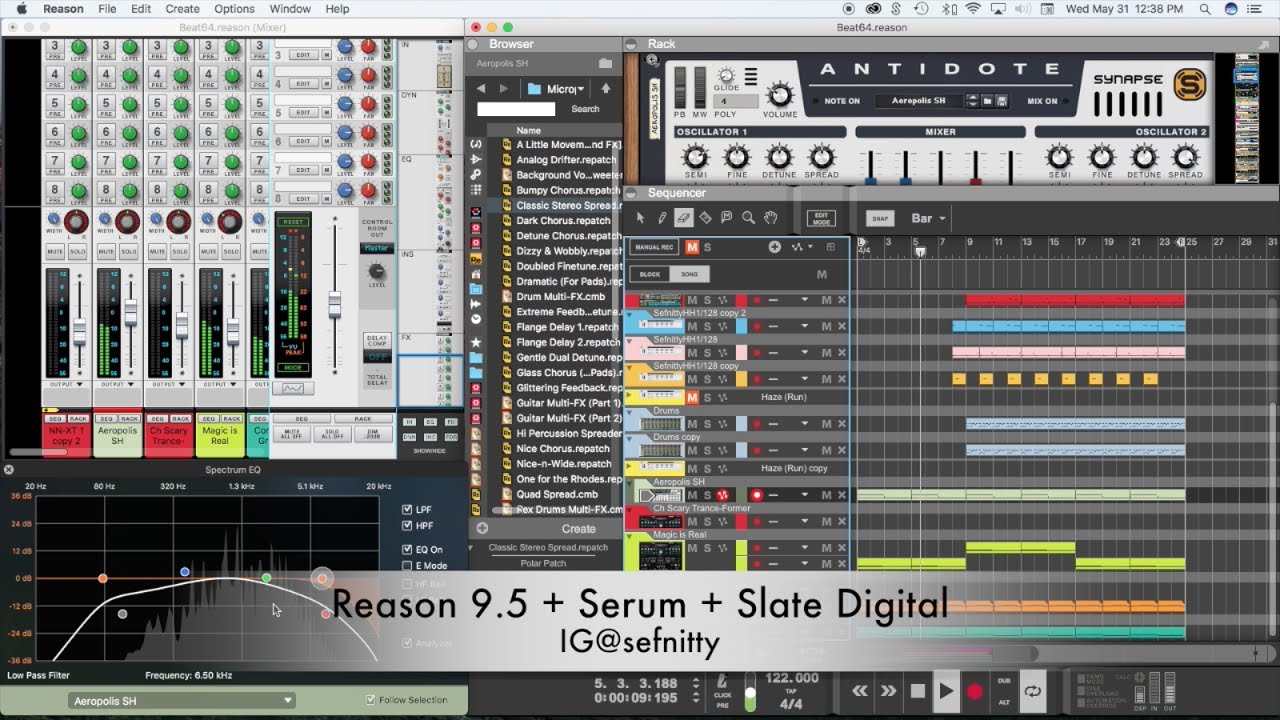This screenshot has height=720, width=1280.
Task: Click the Fast Forward transport button
Action: coord(888,690)
